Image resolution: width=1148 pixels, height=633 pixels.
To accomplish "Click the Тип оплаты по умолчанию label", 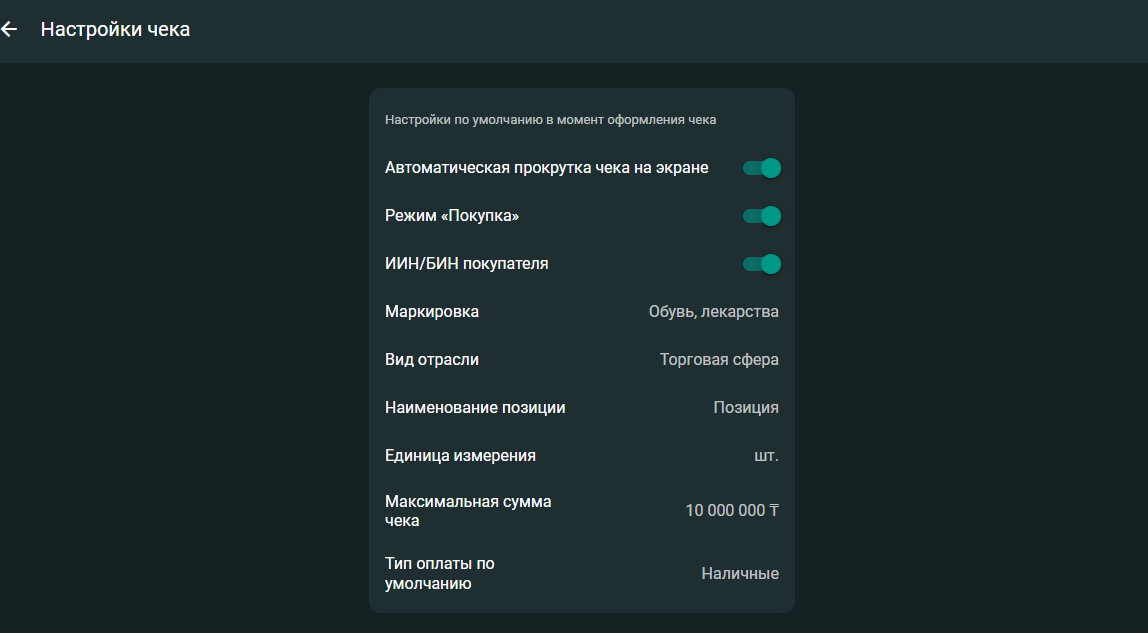I will point(440,574).
